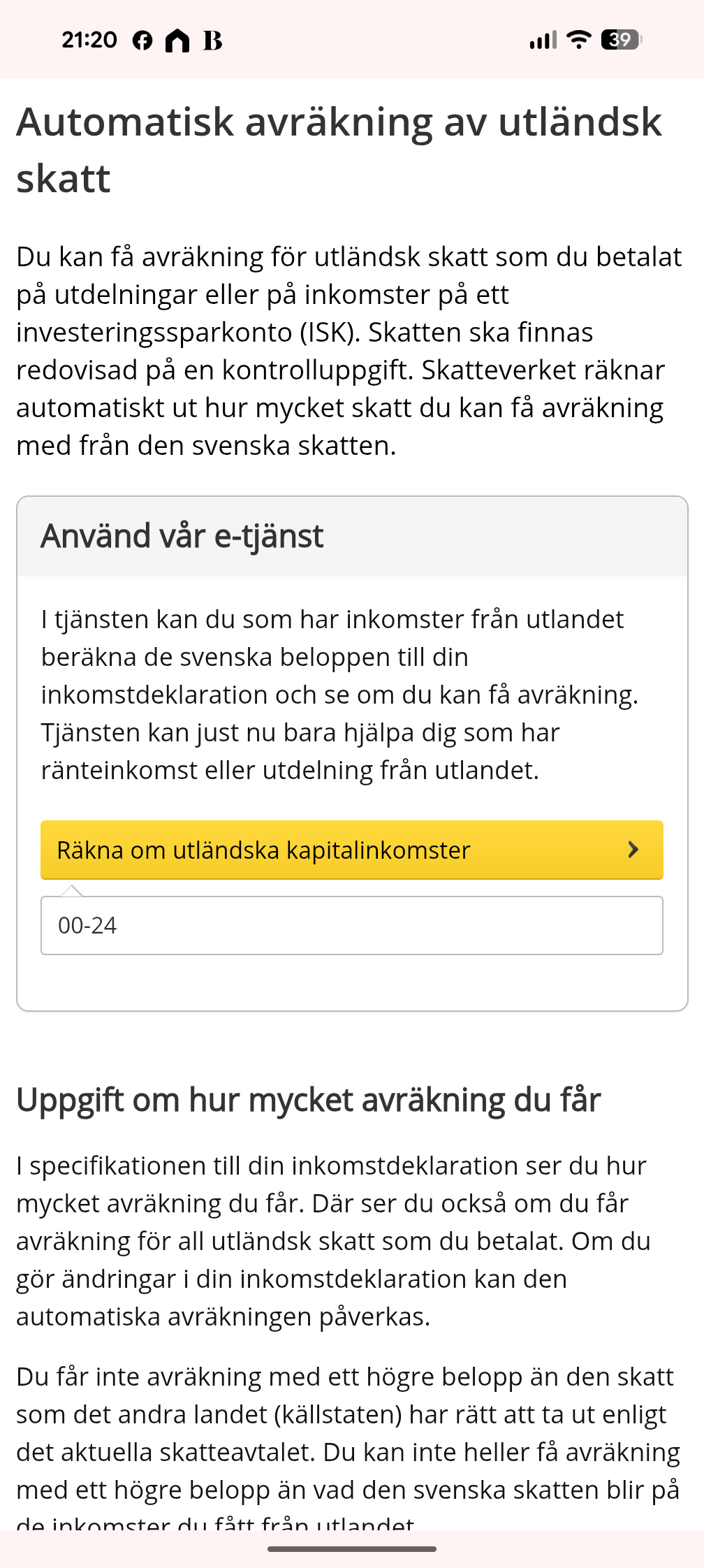Click the paragraph beginning Du får inte avräkning

[x=348, y=1432]
